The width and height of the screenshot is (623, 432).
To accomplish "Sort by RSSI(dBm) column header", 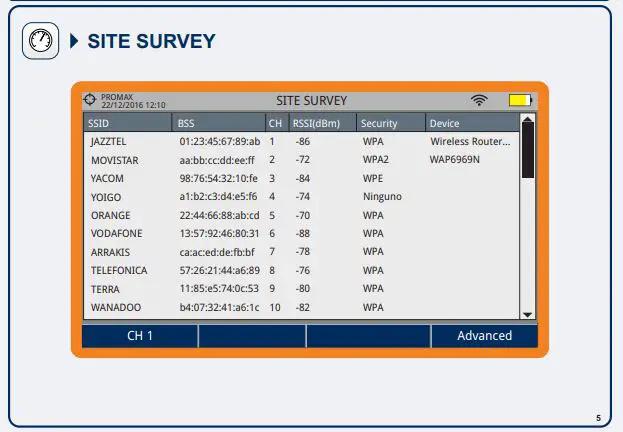I will point(322,123).
